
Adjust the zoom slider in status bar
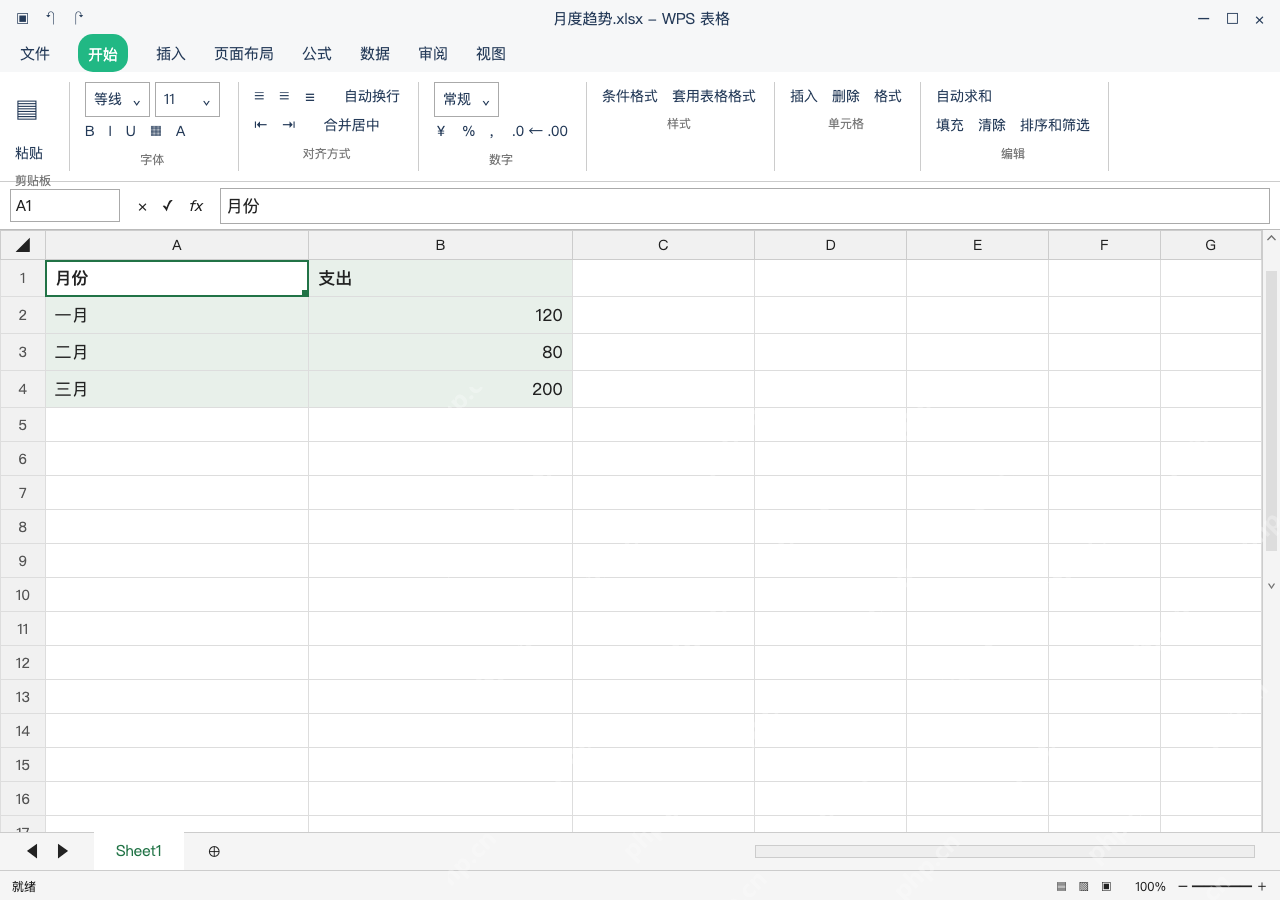[1222, 886]
